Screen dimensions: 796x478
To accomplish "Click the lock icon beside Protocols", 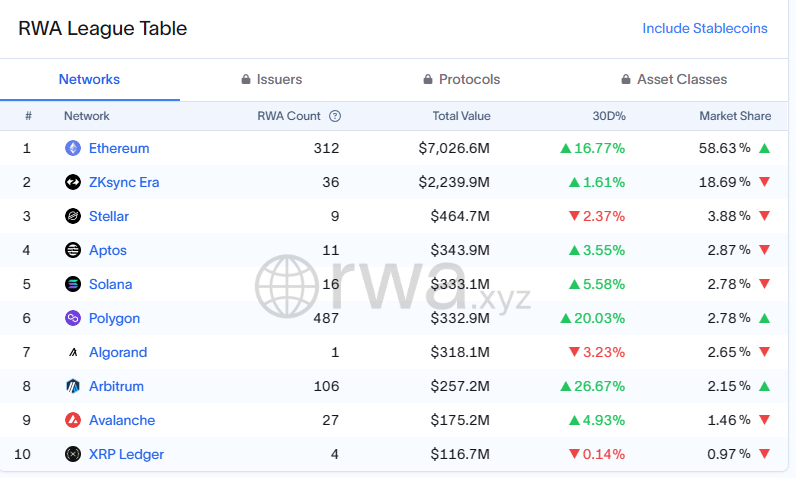I will pyautogui.click(x=428, y=79).
